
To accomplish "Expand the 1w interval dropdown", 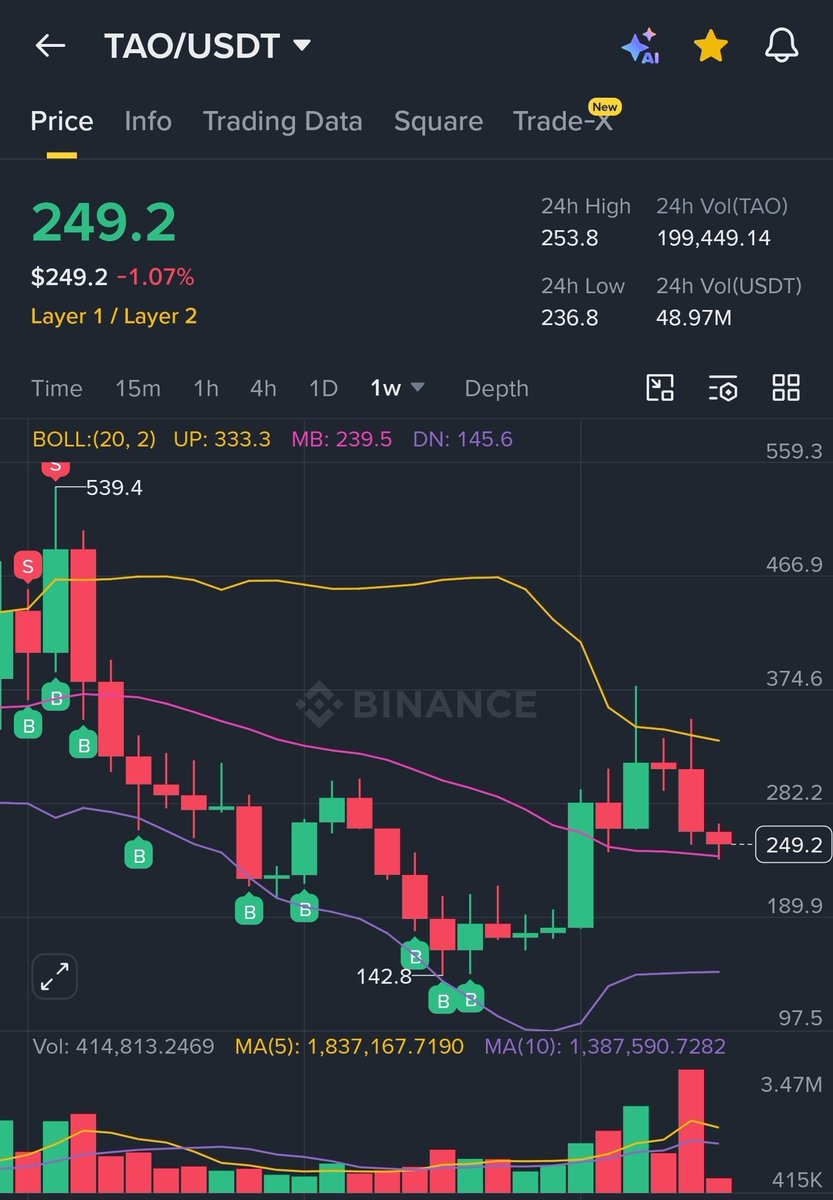I will (397, 388).
